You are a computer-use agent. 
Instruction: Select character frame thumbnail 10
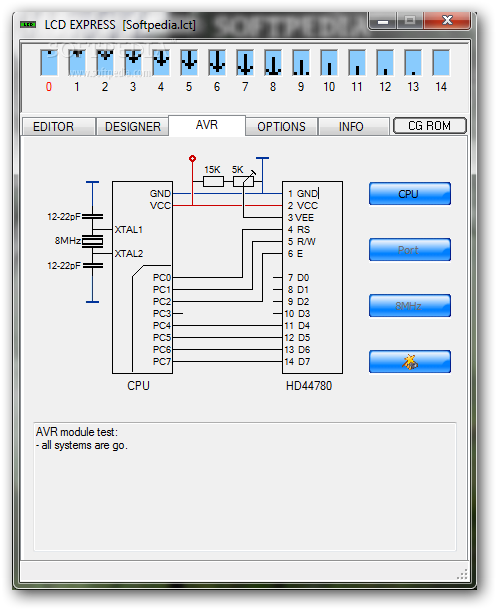point(329,62)
